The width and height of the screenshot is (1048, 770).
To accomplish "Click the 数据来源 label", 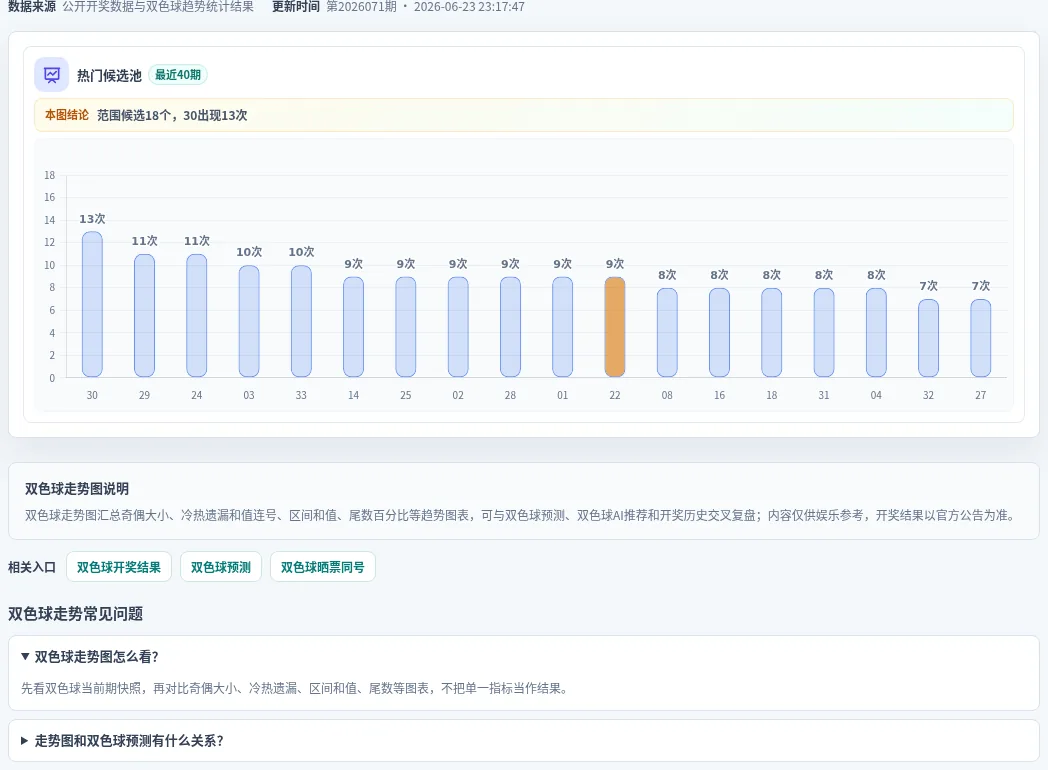I will 32,7.
